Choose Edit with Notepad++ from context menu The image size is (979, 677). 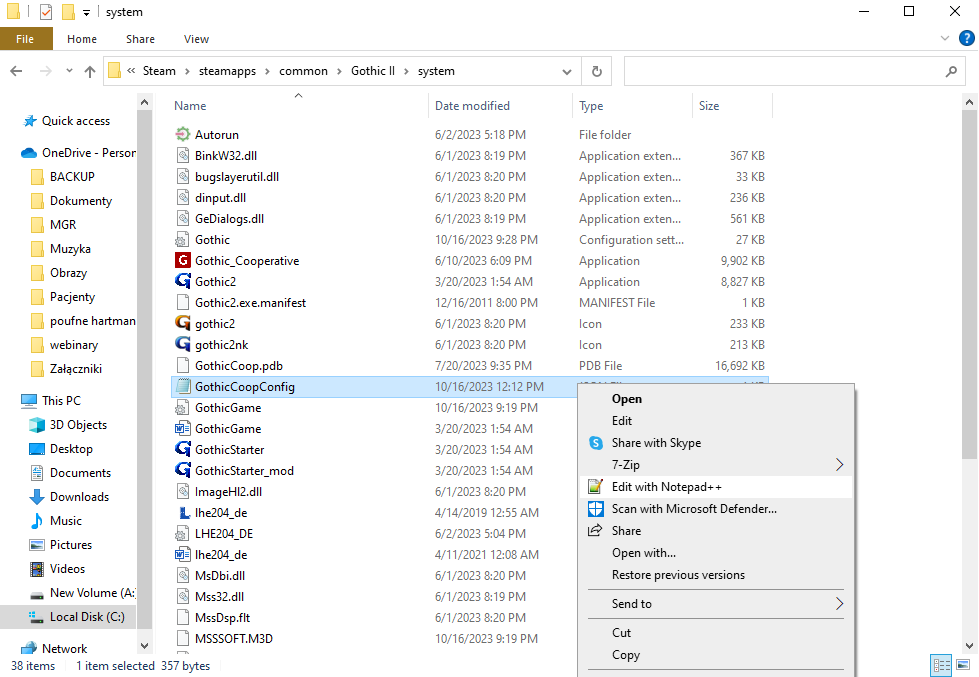pos(716,487)
